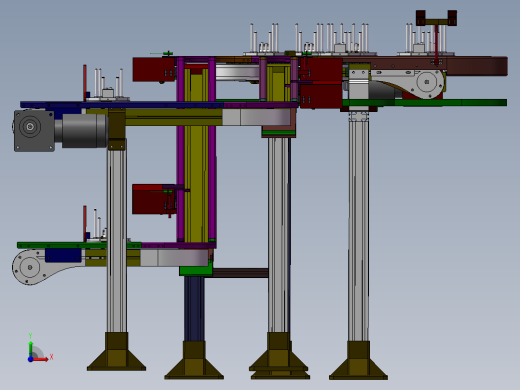Select the green top plate of the lower-left conveyor

point(79,245)
